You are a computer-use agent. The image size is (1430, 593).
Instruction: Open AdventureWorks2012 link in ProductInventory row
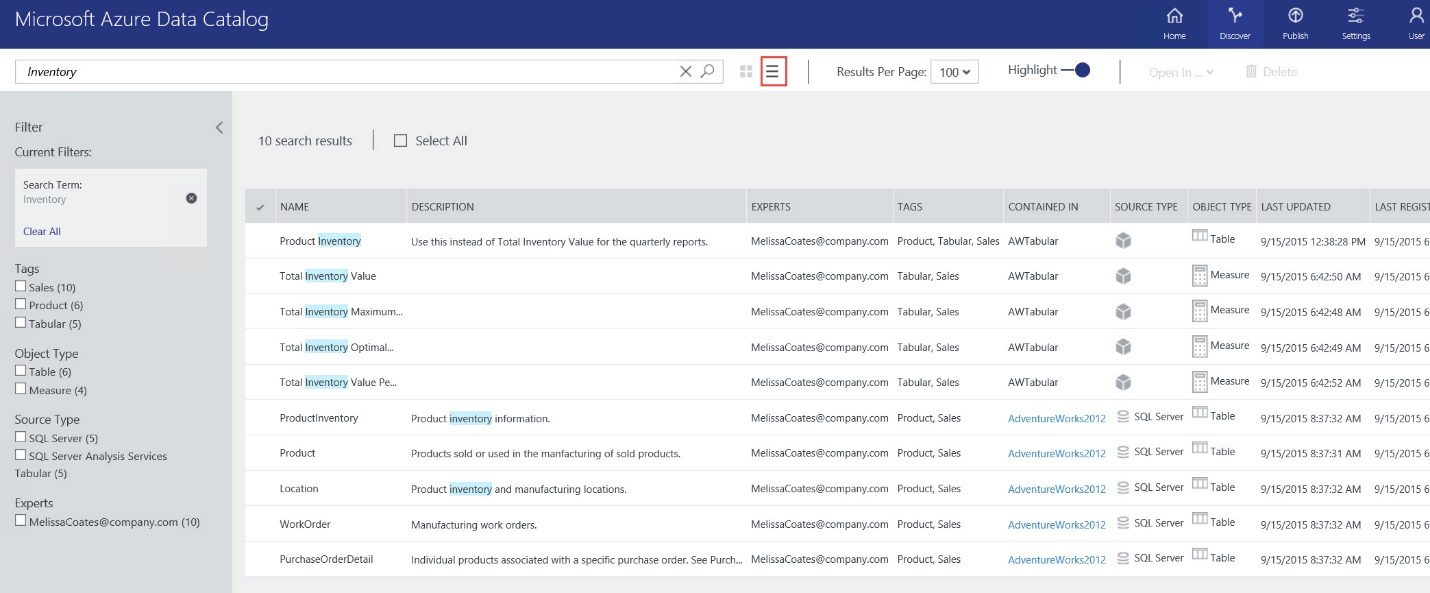click(x=1057, y=418)
